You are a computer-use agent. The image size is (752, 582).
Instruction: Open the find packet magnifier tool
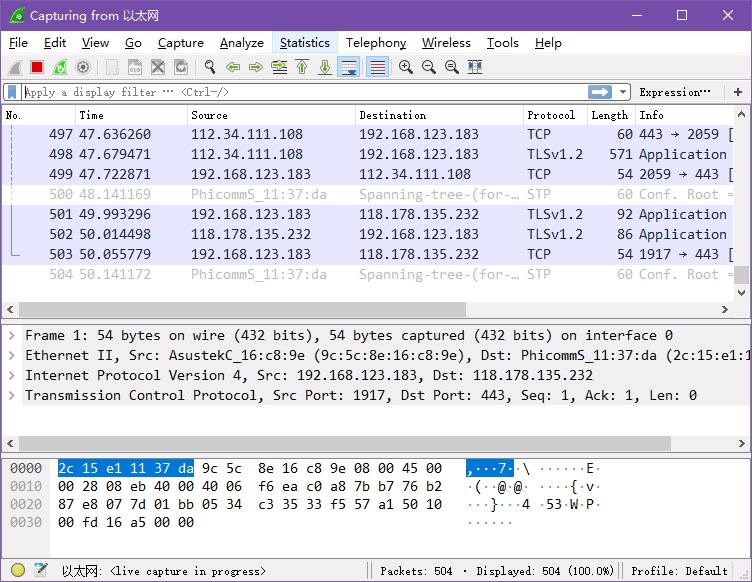click(210, 67)
